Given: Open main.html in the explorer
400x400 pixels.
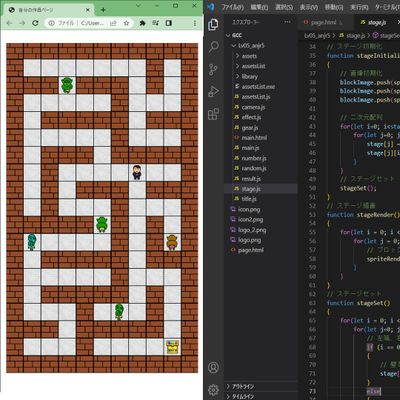Looking at the screenshot, I should [x=254, y=137].
